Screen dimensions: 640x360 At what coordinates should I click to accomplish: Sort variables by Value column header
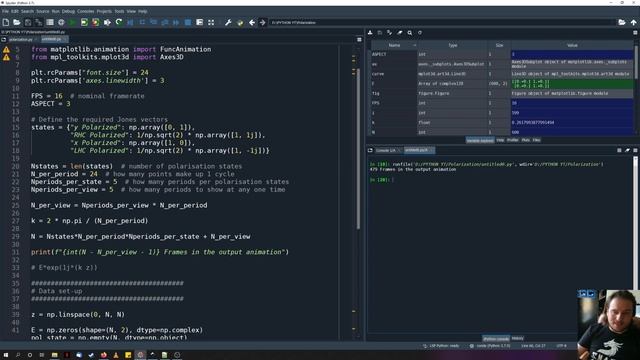click(572, 45)
